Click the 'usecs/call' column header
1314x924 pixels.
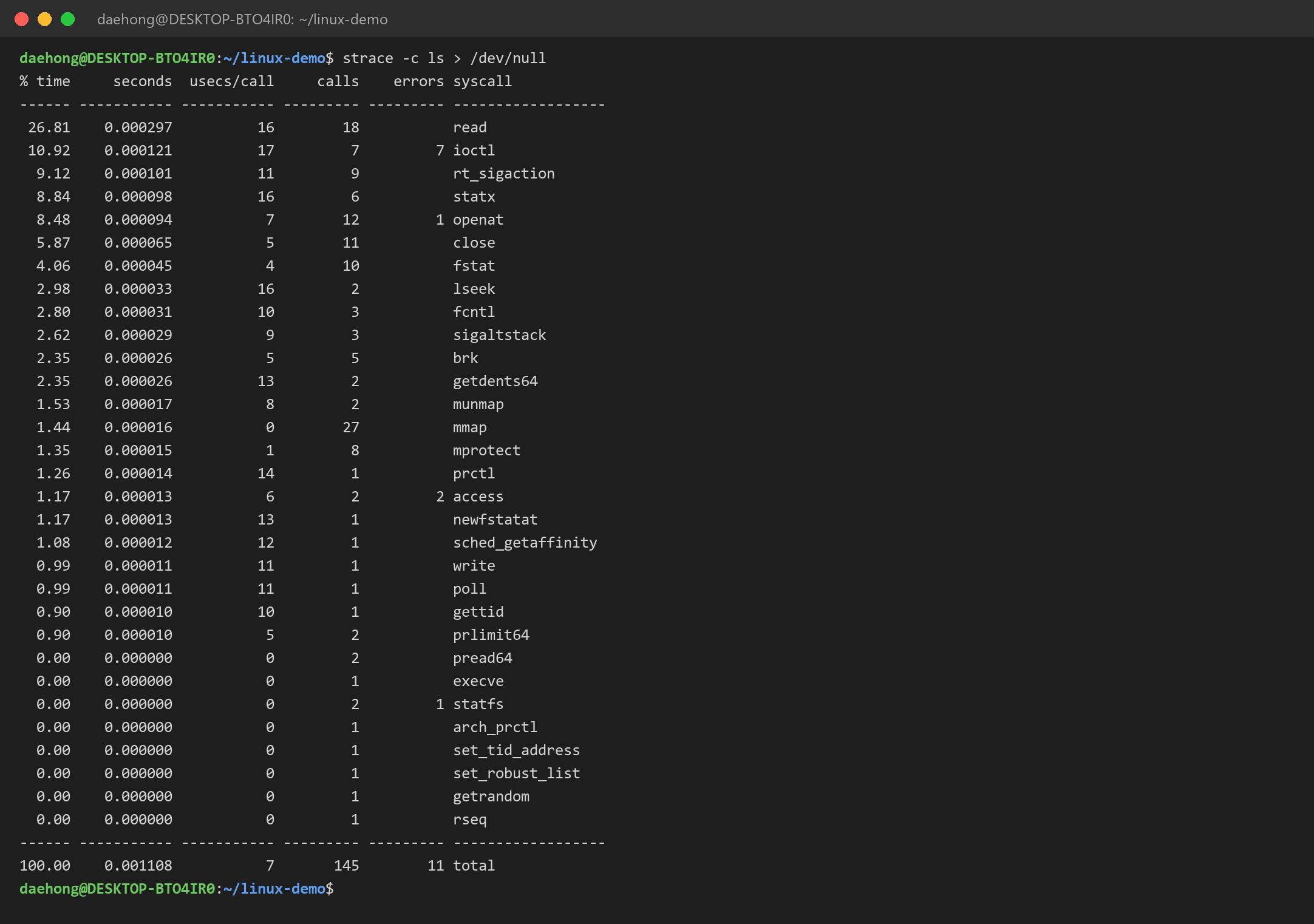[x=232, y=81]
